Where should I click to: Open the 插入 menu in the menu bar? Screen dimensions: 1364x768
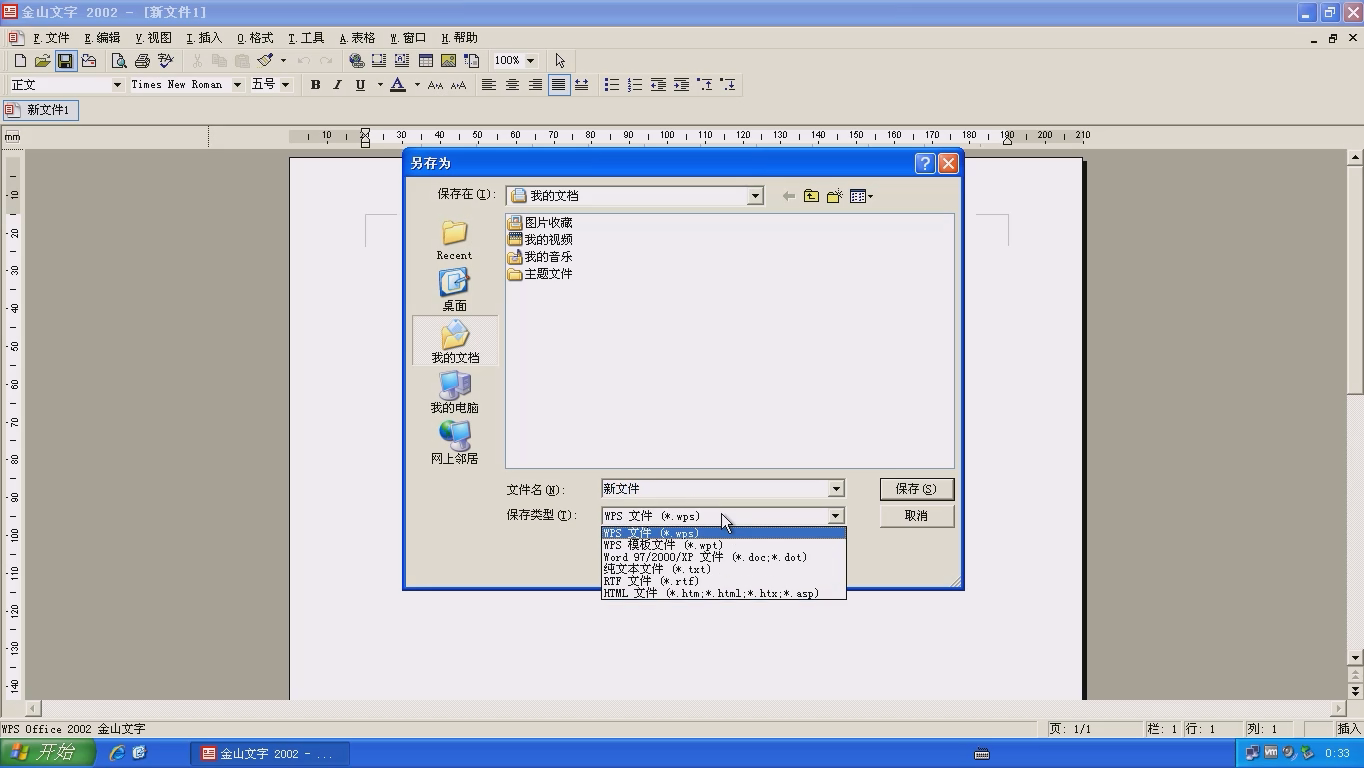point(204,38)
